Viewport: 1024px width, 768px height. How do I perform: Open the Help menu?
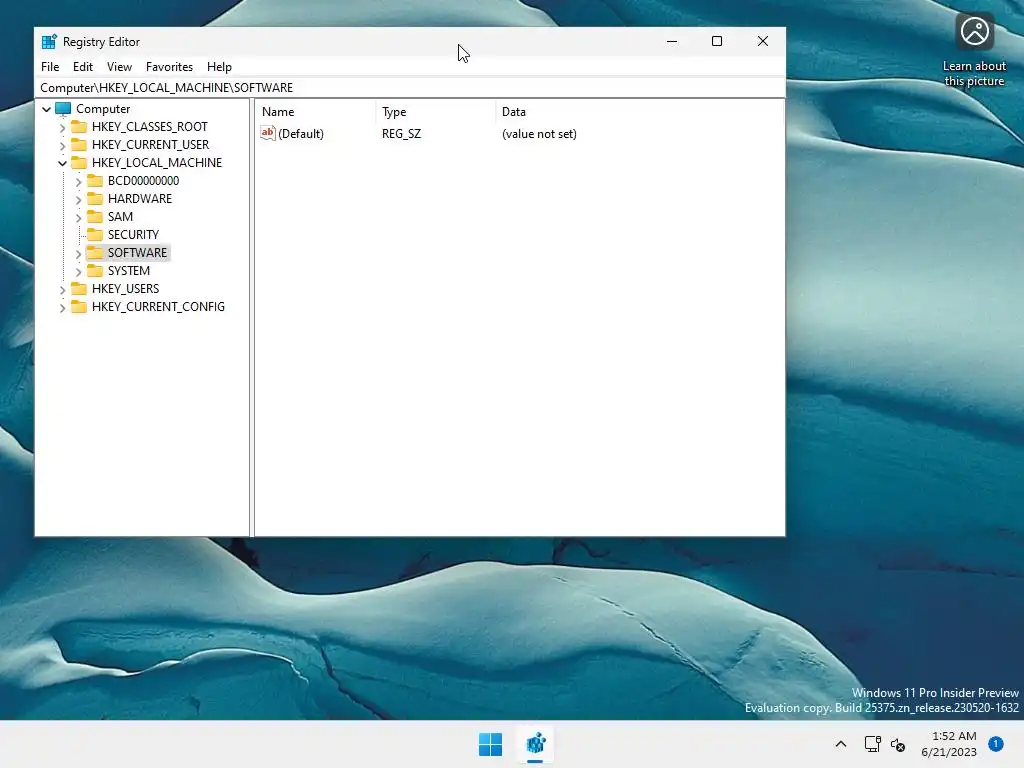coord(219,67)
